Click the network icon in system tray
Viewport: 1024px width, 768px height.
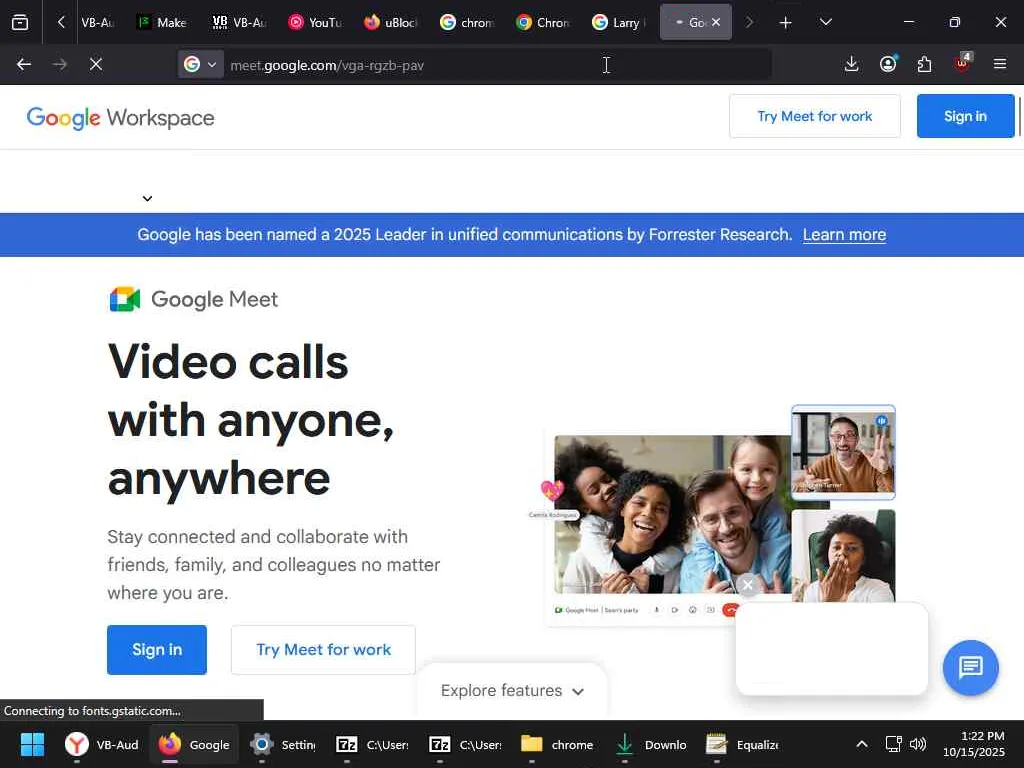coord(893,744)
